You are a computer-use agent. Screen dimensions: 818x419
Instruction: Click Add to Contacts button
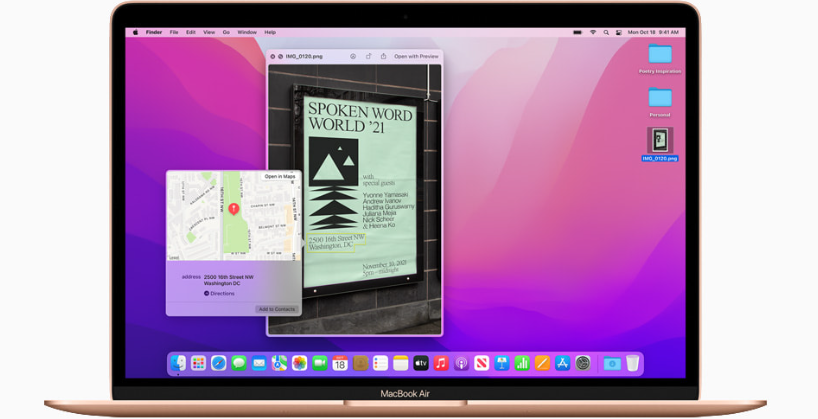277,309
